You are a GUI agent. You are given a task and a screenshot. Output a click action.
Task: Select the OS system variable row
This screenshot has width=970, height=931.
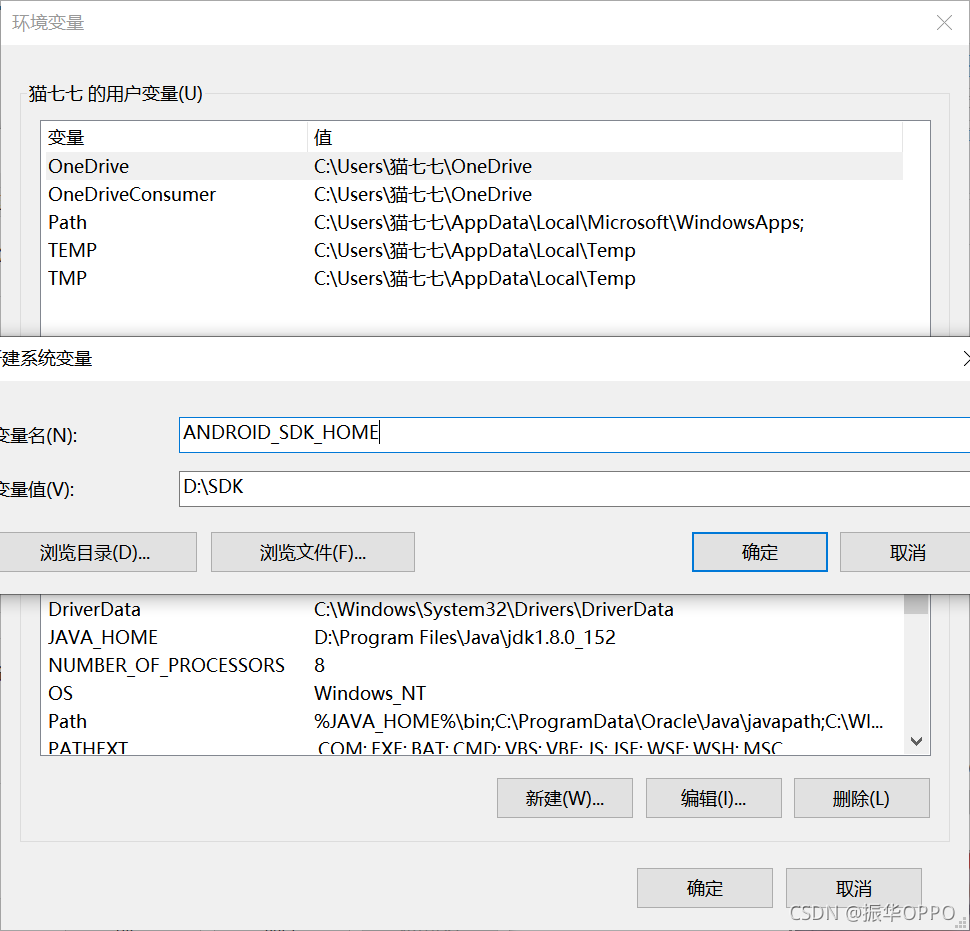click(474, 693)
